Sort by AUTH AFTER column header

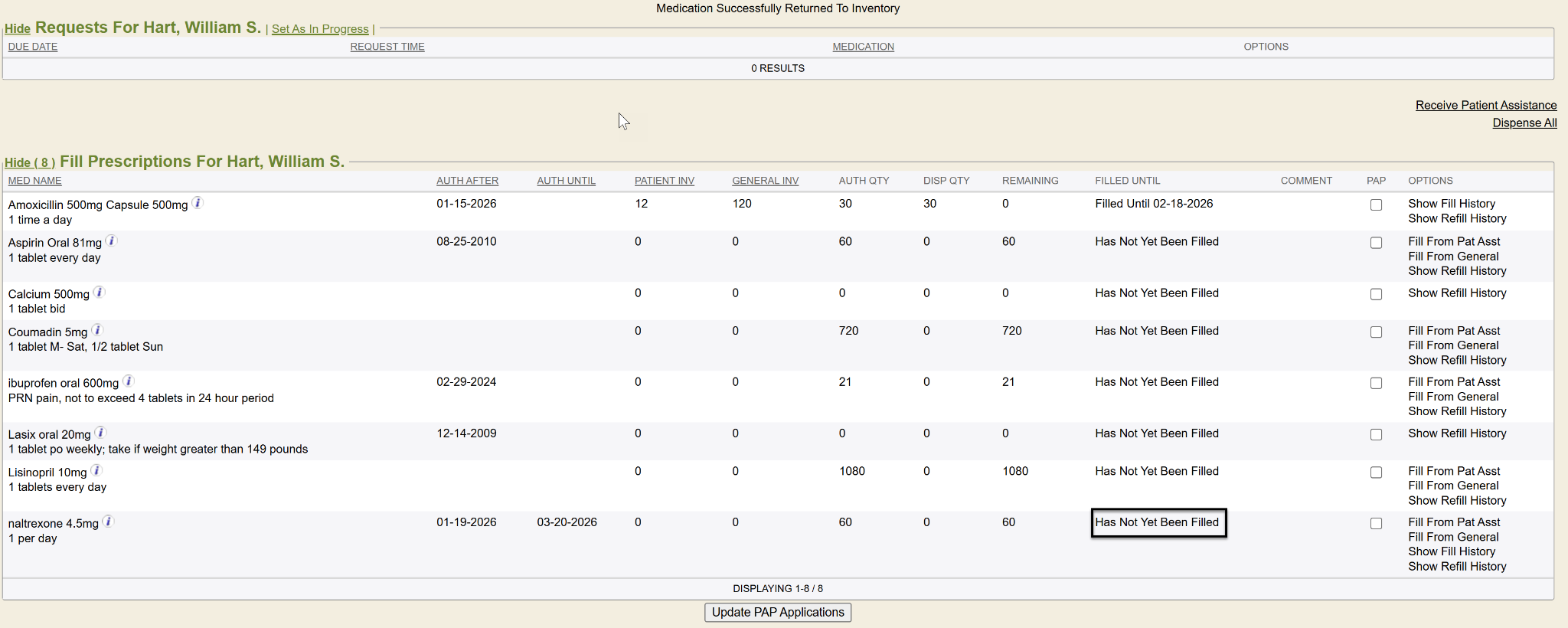467,181
